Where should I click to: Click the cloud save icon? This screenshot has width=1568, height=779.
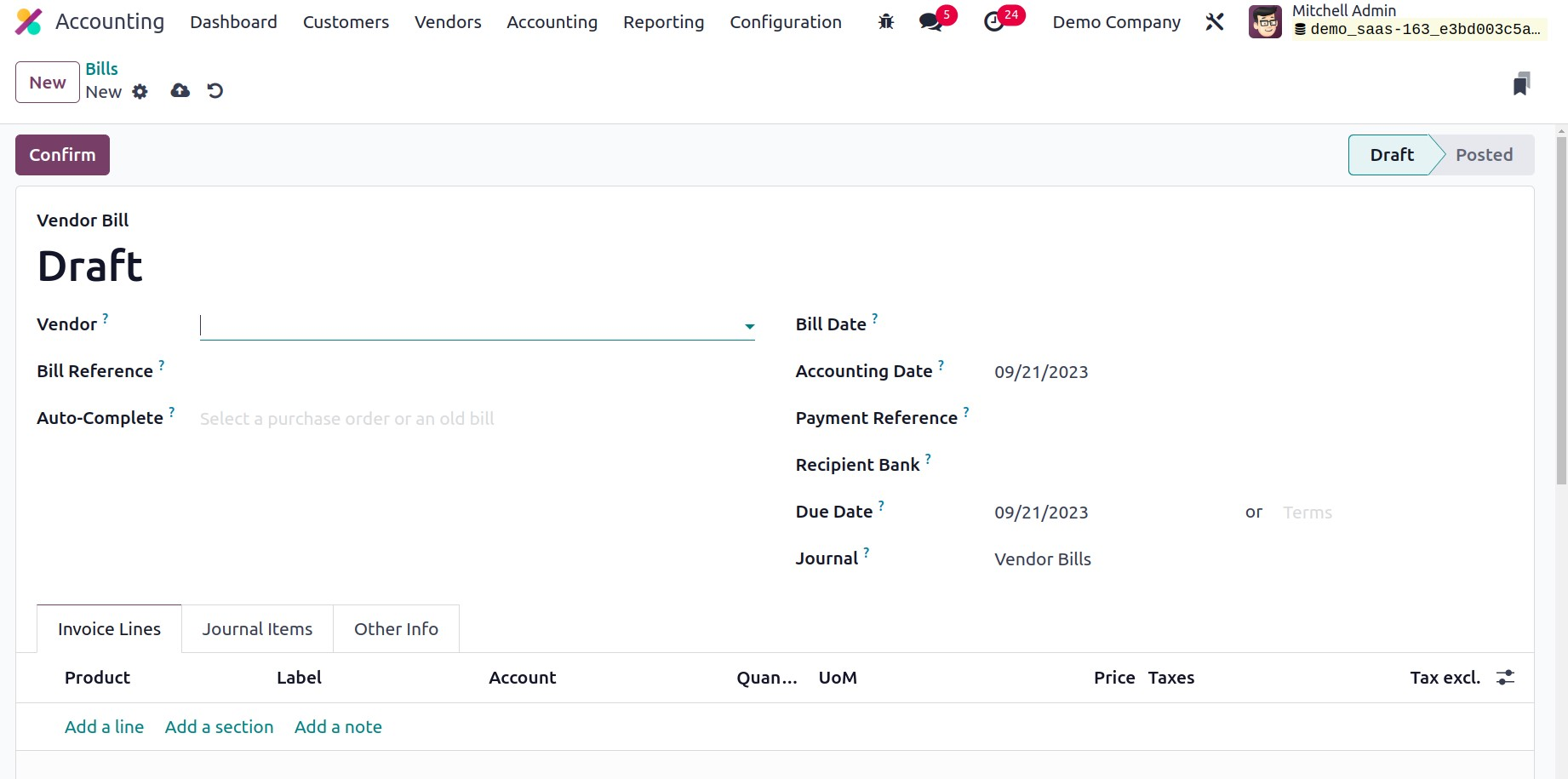180,91
